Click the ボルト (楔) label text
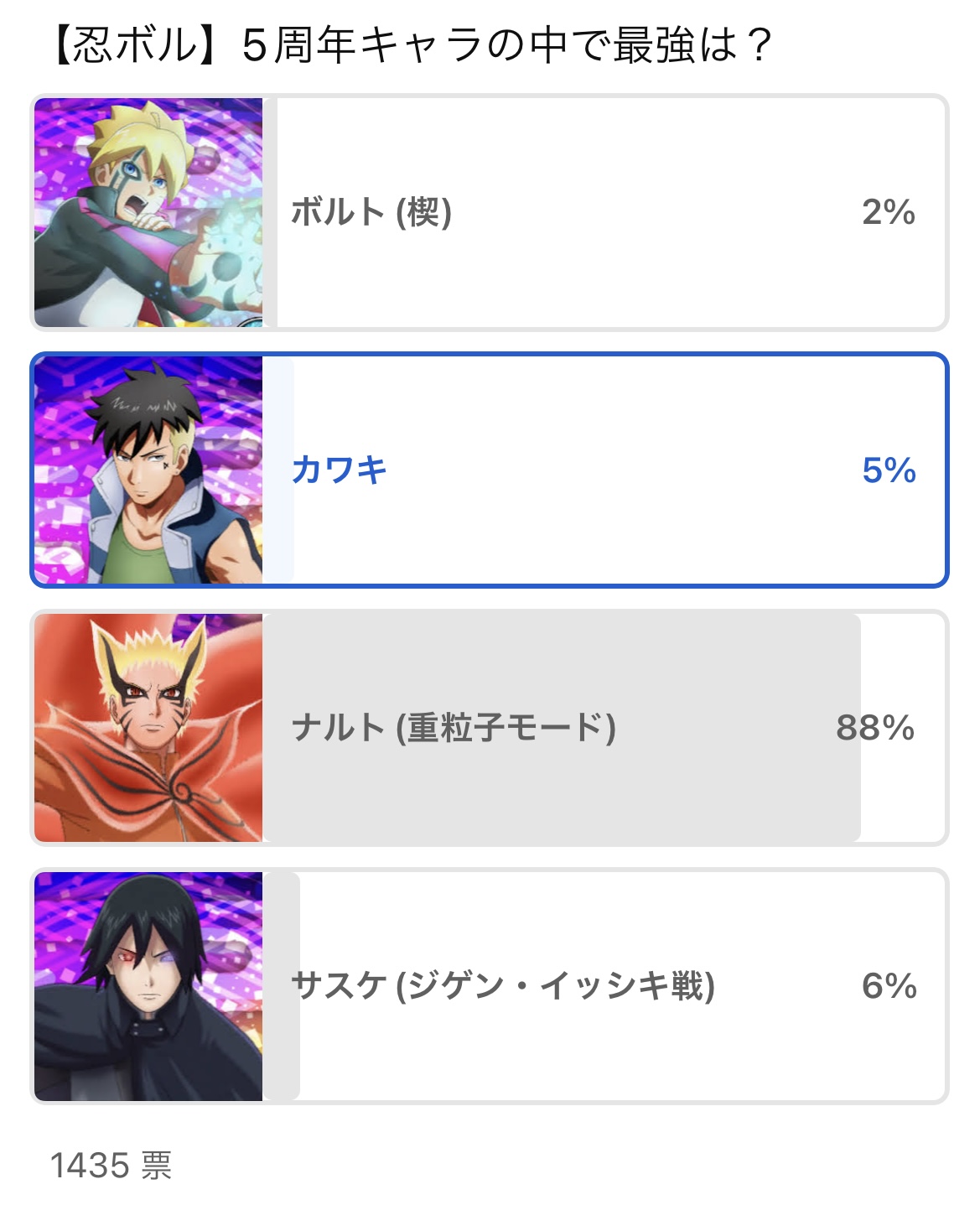The height and width of the screenshot is (1205, 980). pos(371,212)
